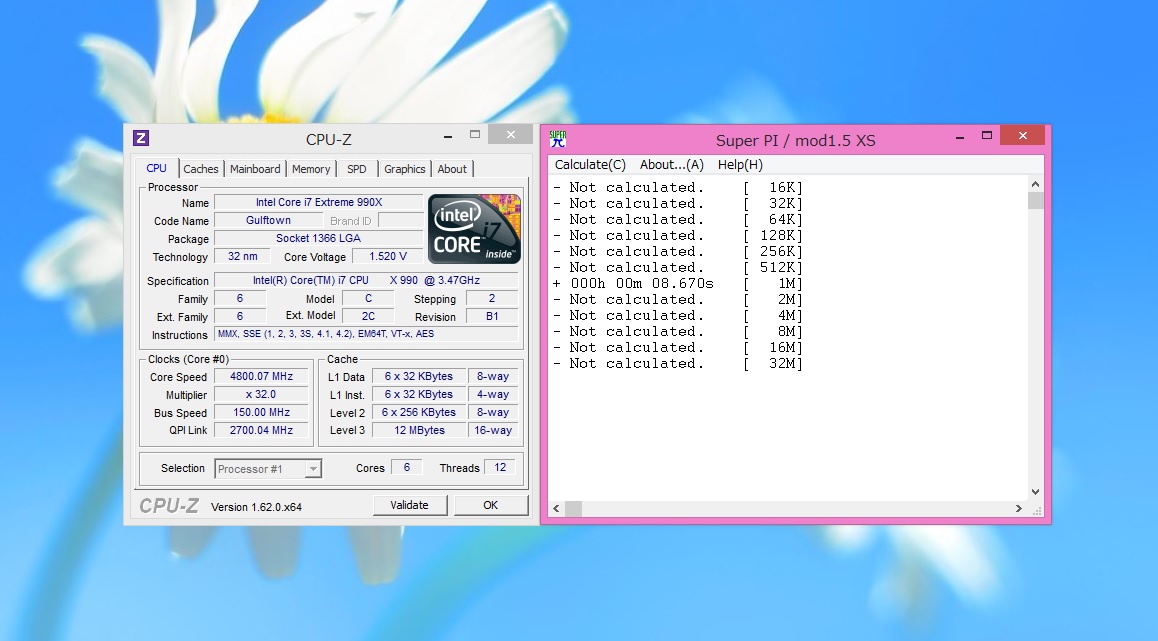
Task: Click the Technology value 32 nm
Action: pyautogui.click(x=243, y=256)
